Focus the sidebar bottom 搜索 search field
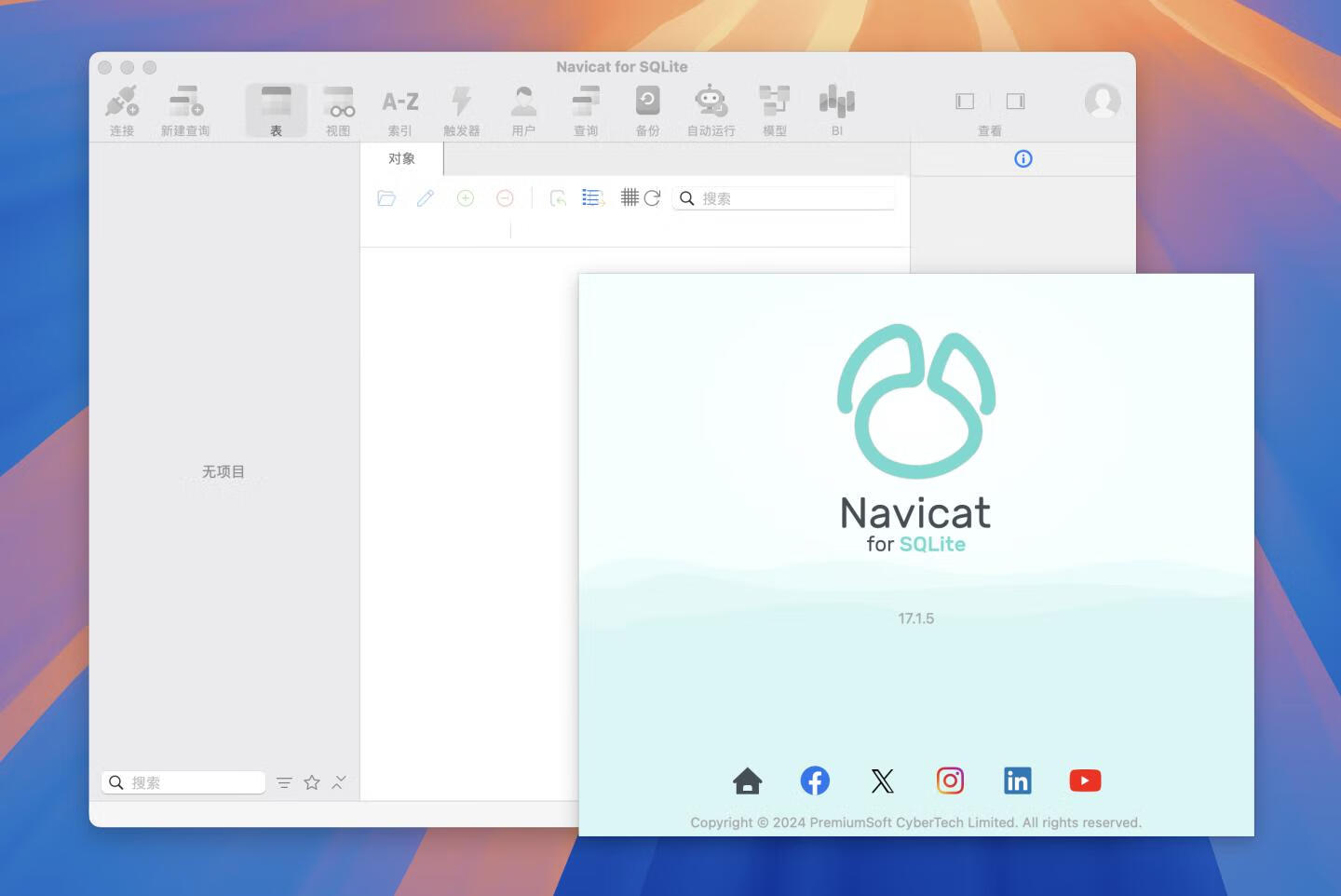This screenshot has height=896, width=1341. pos(183,782)
